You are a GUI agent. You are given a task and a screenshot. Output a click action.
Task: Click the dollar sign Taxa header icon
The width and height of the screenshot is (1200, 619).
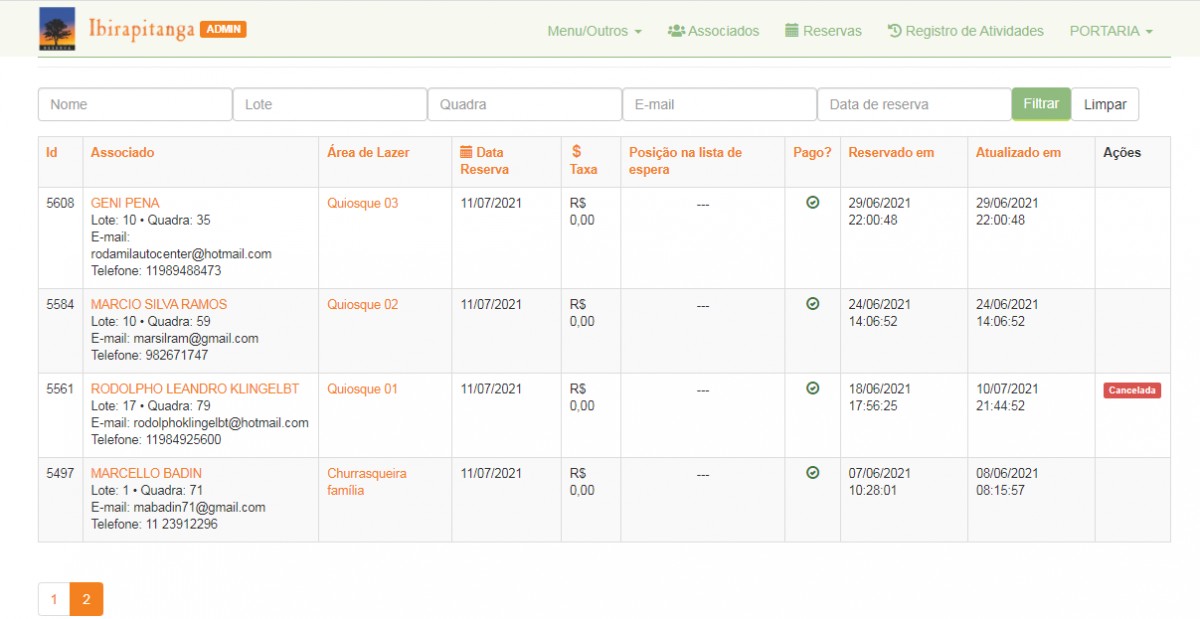pos(576,152)
